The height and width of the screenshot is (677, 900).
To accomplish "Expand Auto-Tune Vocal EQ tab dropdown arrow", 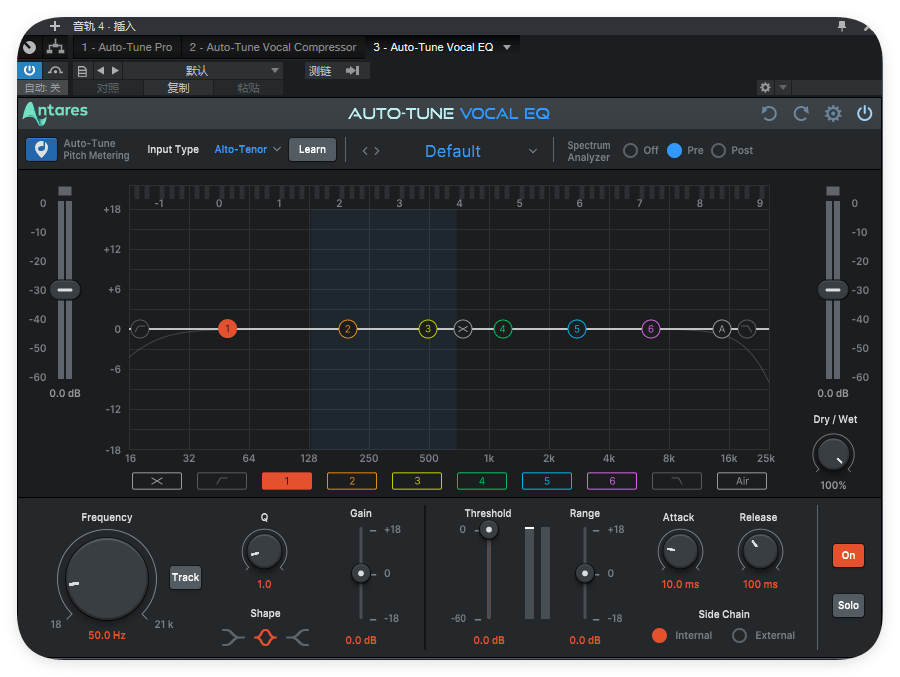I will pyautogui.click(x=507, y=47).
